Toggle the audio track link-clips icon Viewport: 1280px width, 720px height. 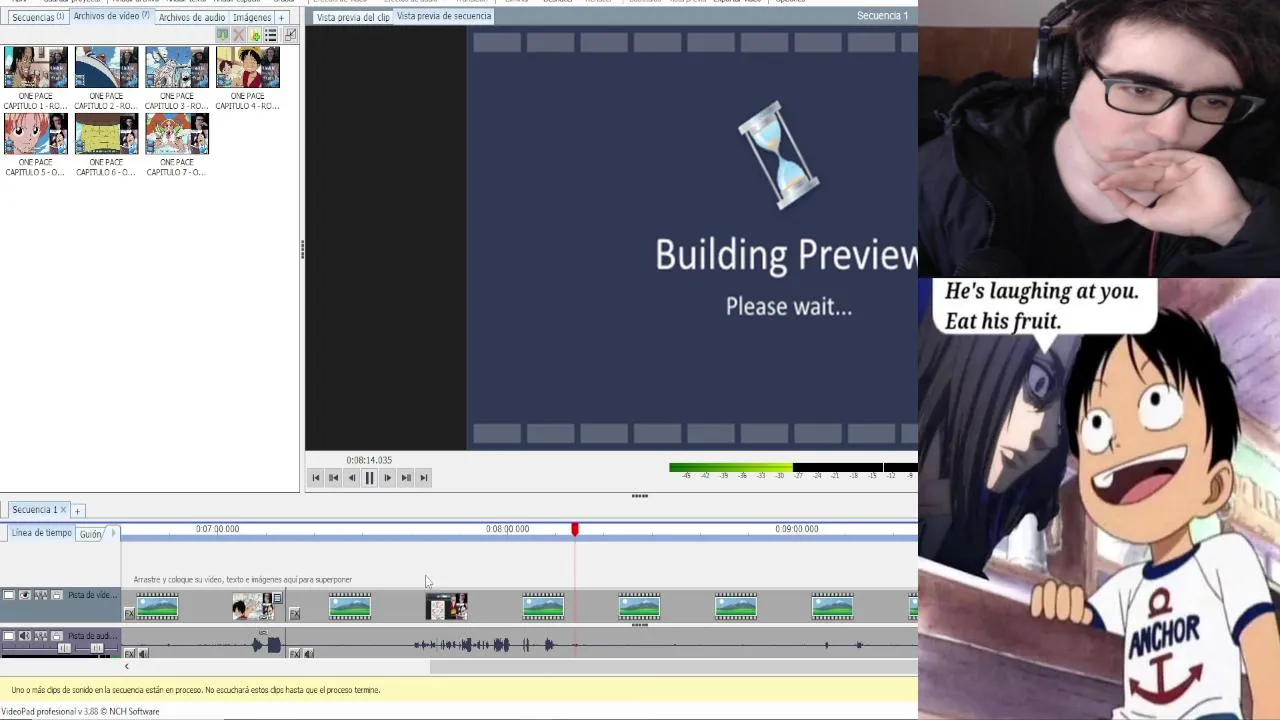[x=41, y=636]
